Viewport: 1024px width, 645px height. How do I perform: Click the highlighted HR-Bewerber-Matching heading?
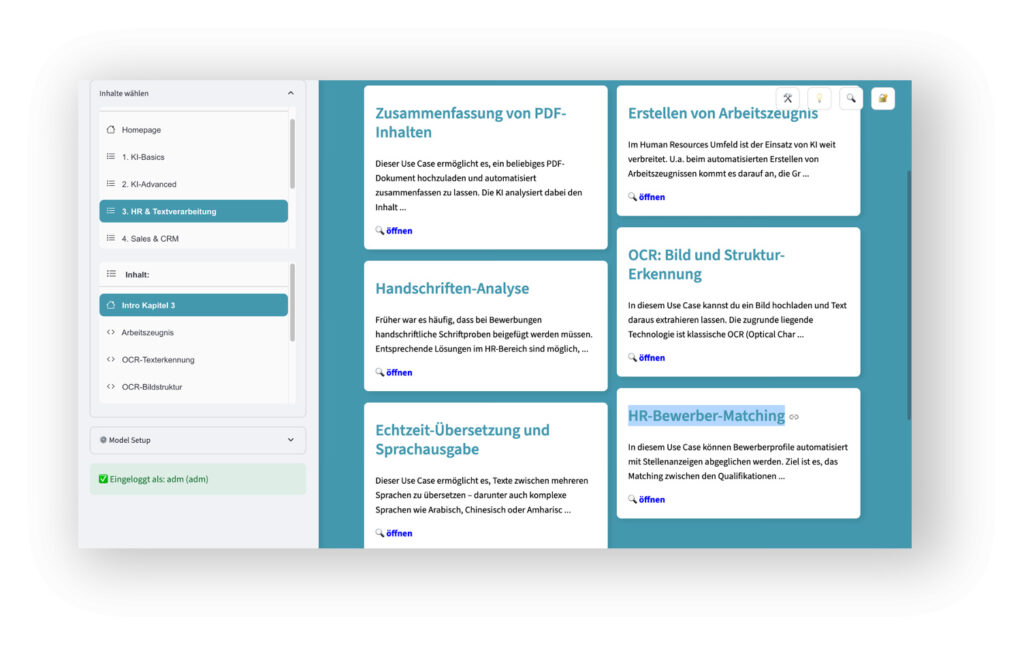pyautogui.click(x=706, y=415)
